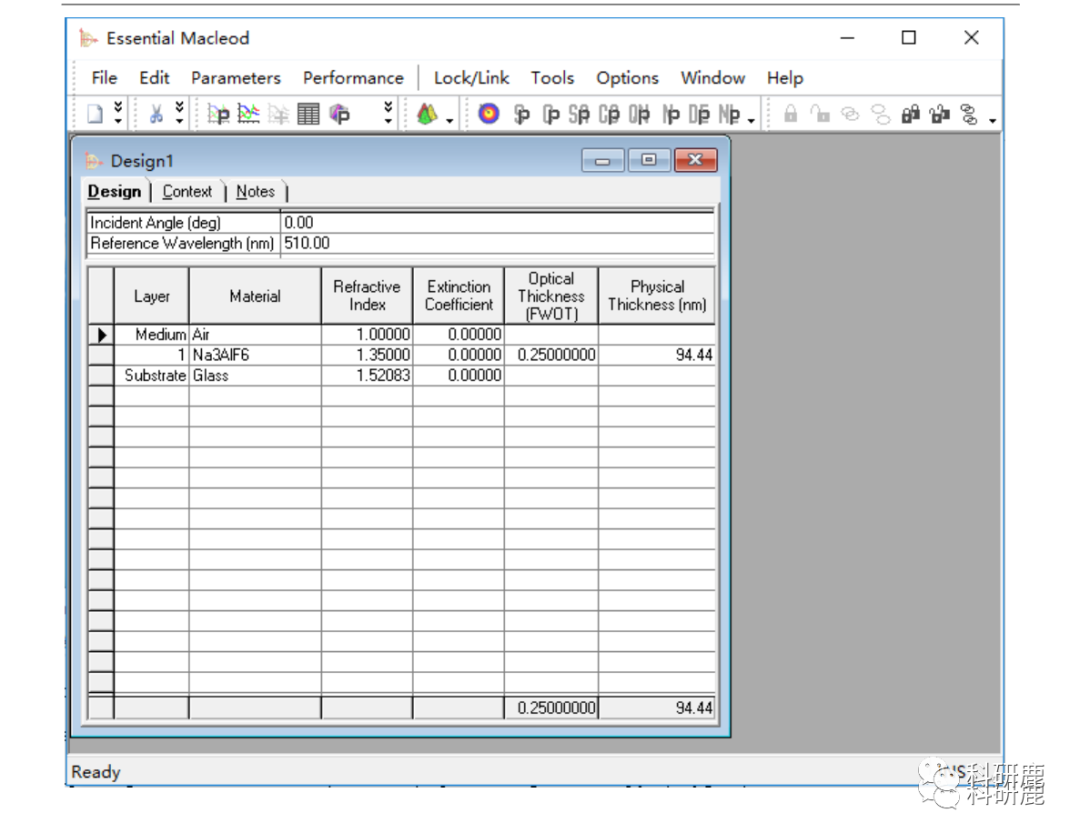This screenshot has height=823, width=1080.
Task: Open dropdown arrow beside the colored cones icon
Action: coord(450,121)
